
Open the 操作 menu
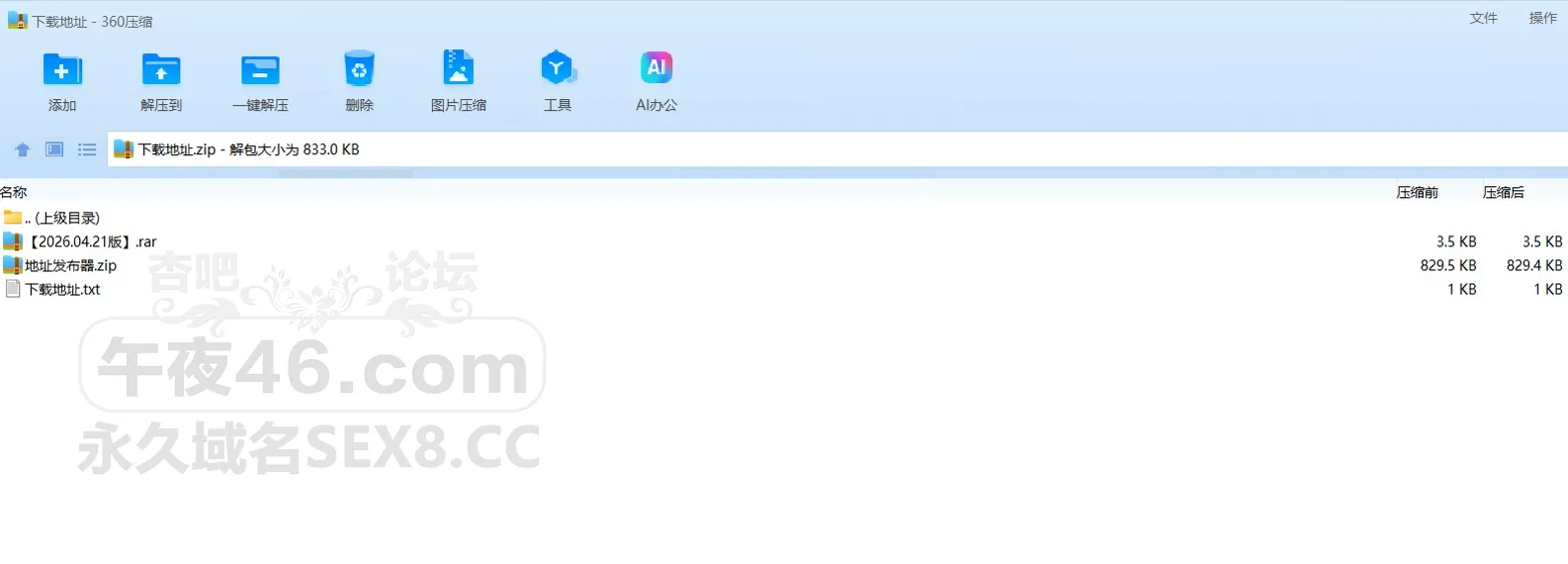1542,18
